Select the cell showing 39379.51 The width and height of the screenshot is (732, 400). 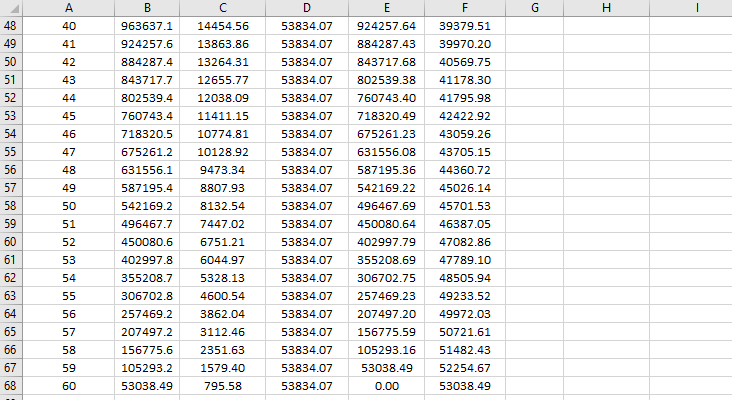tap(465, 26)
